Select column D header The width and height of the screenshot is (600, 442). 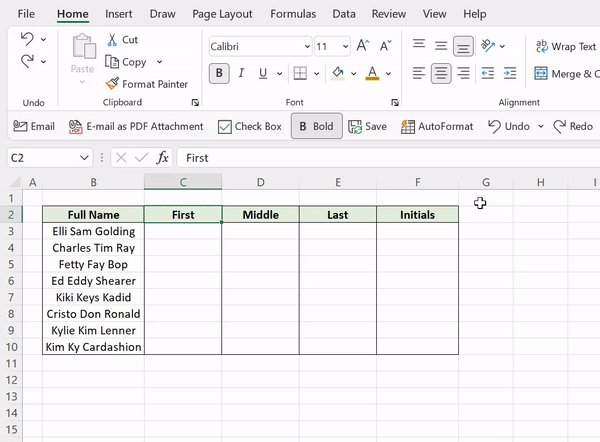(x=261, y=182)
